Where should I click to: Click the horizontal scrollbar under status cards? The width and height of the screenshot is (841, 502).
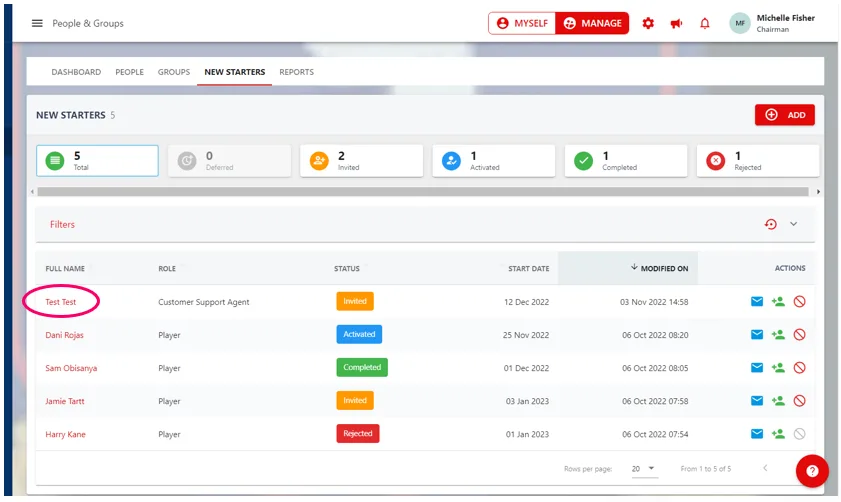(x=423, y=191)
